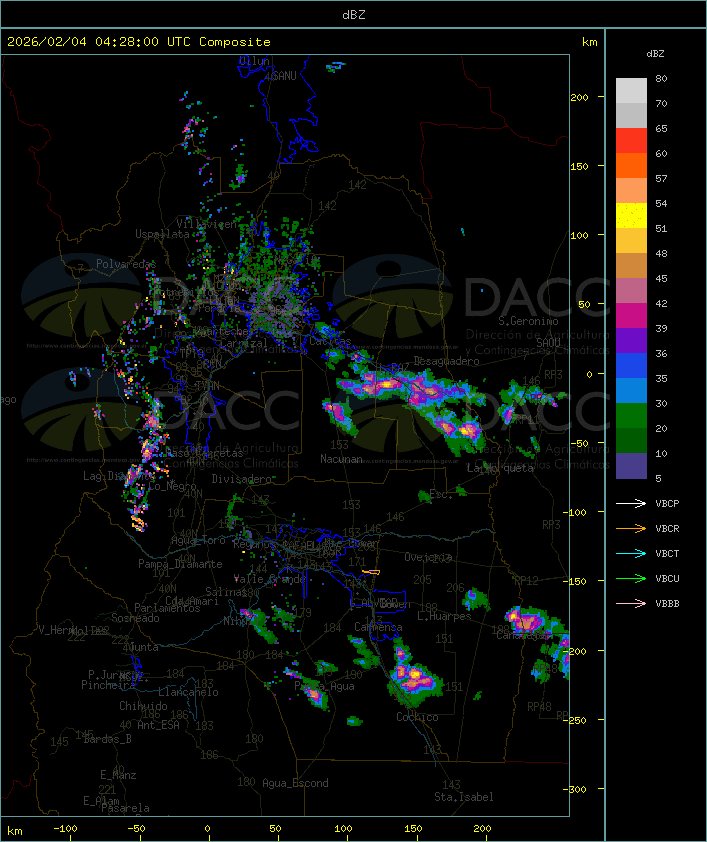This screenshot has width=707, height=842.
Task: Click the pink VBBB arrow icon
Action: coord(631,604)
